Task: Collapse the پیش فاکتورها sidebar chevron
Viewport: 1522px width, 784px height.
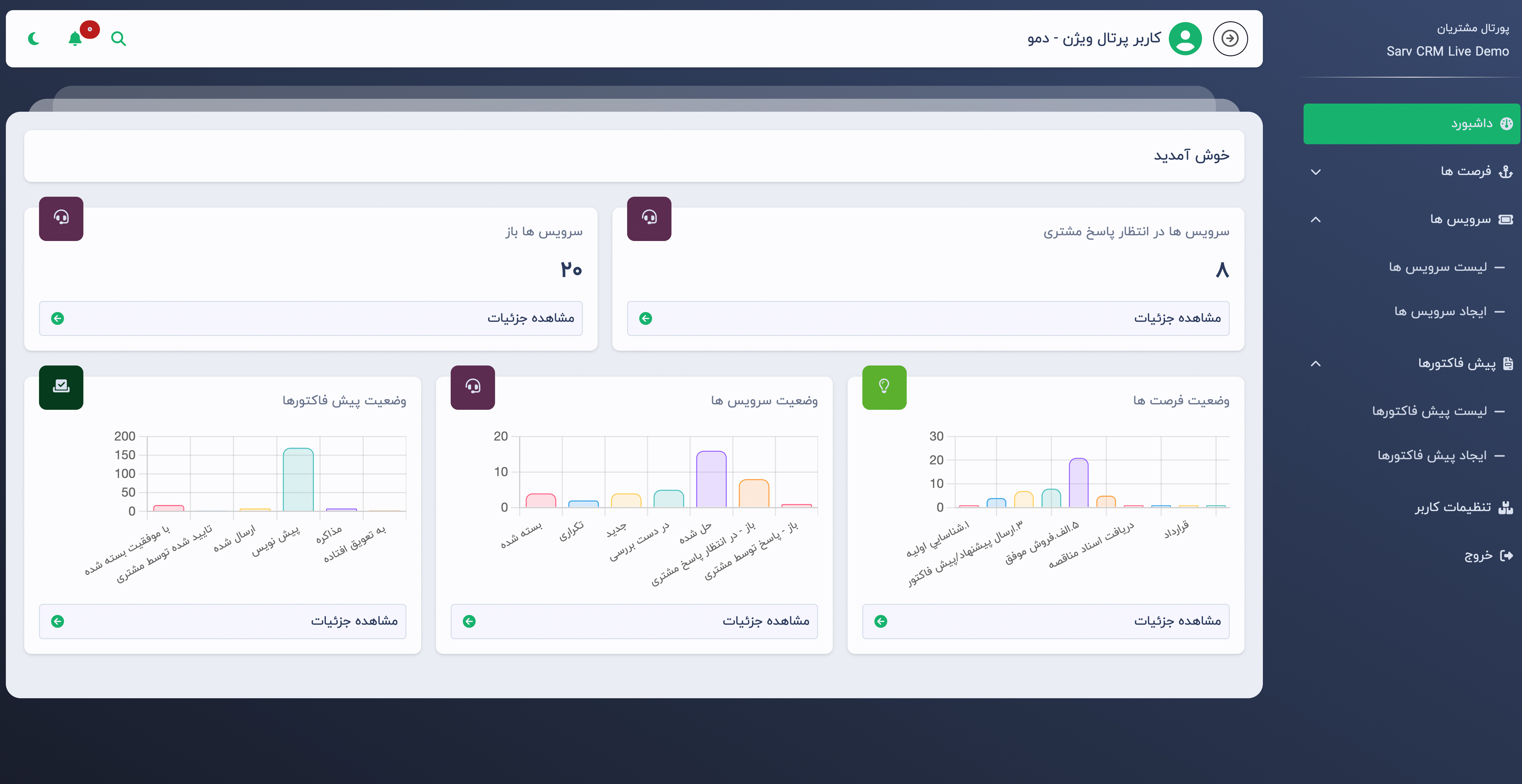Action: point(1315,364)
